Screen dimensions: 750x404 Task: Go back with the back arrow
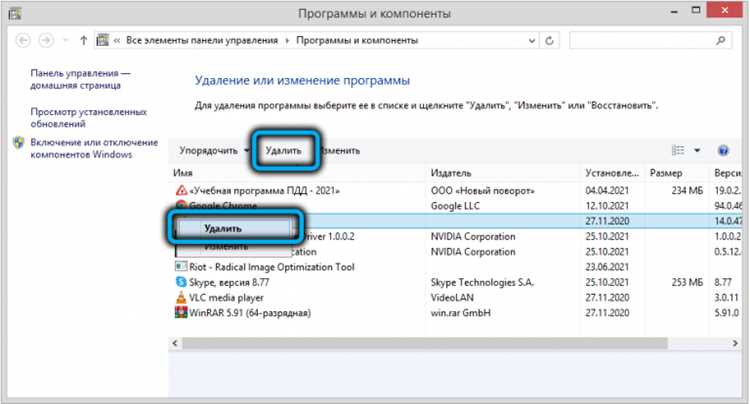[x=23, y=41]
